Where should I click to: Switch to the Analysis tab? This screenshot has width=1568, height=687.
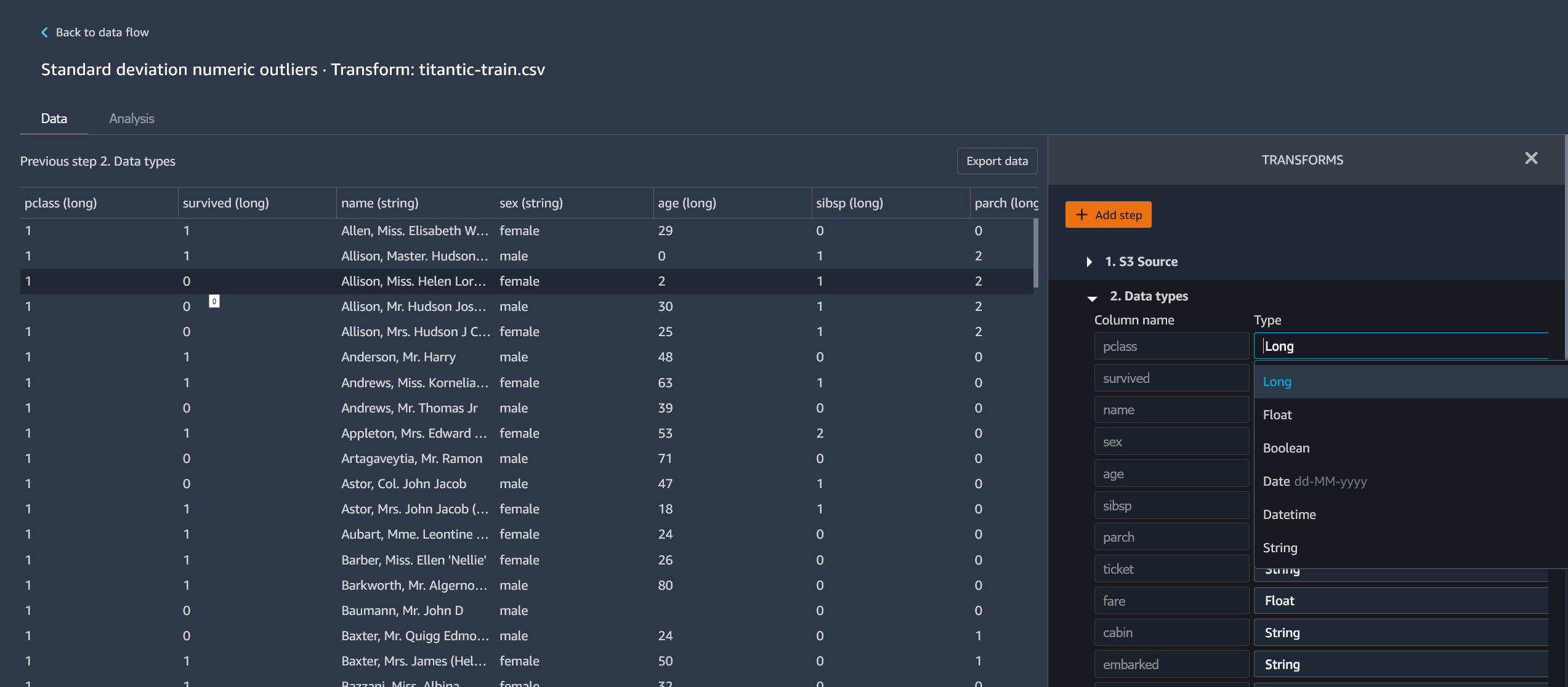pos(131,118)
